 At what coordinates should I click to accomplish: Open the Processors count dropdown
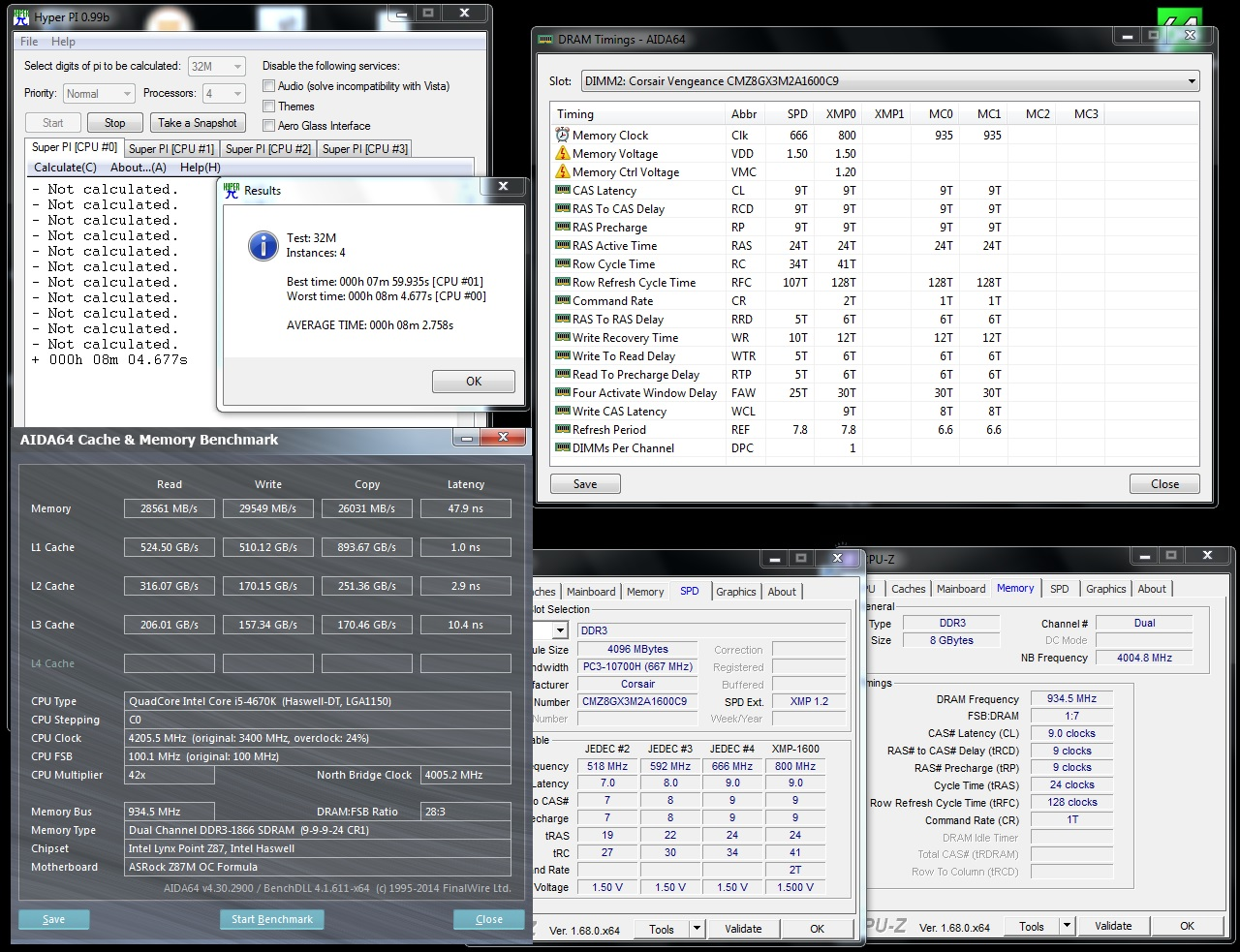pos(223,93)
